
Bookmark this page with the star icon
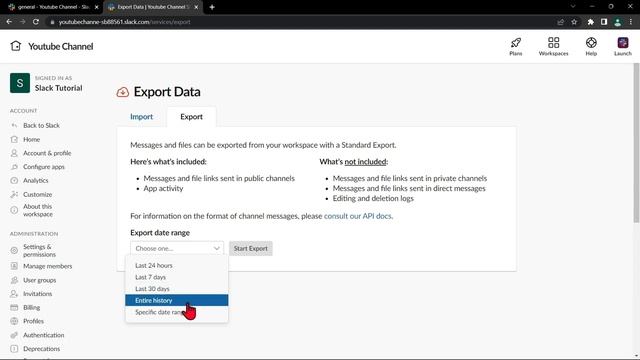[574, 22]
